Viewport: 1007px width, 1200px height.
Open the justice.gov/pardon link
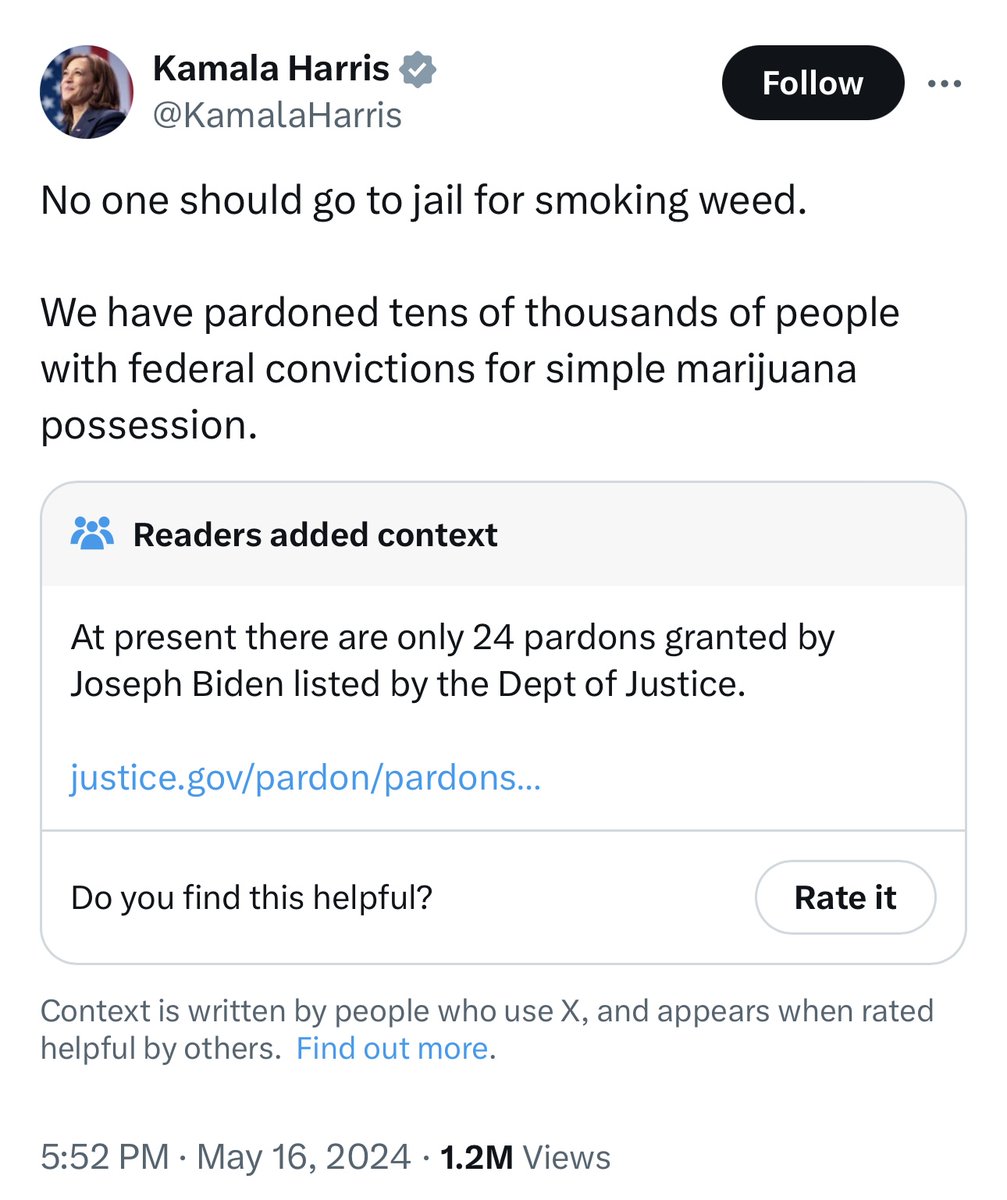[x=305, y=778]
